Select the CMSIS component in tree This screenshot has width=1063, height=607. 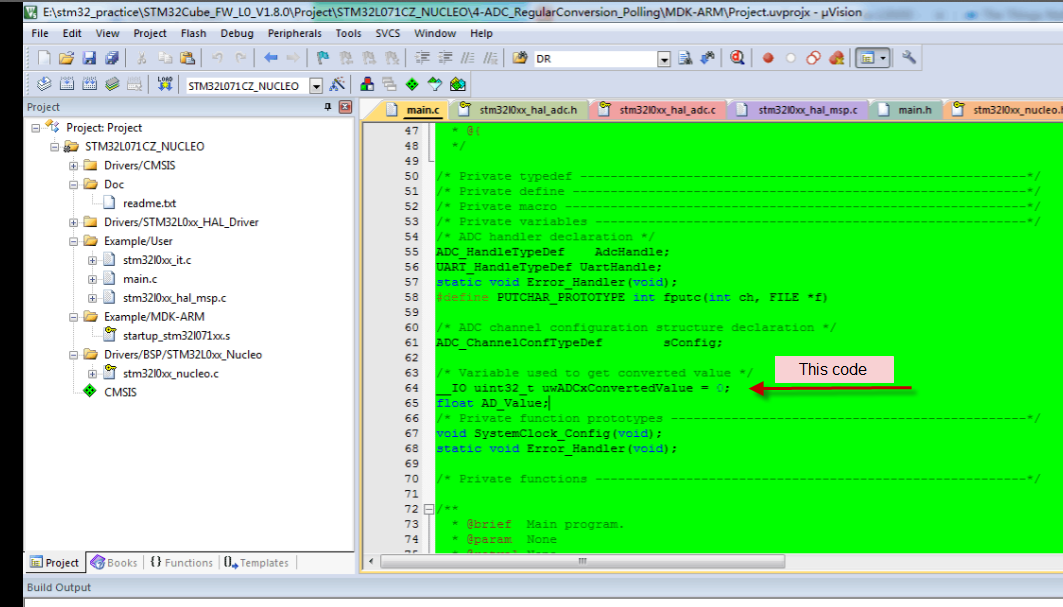(120, 393)
